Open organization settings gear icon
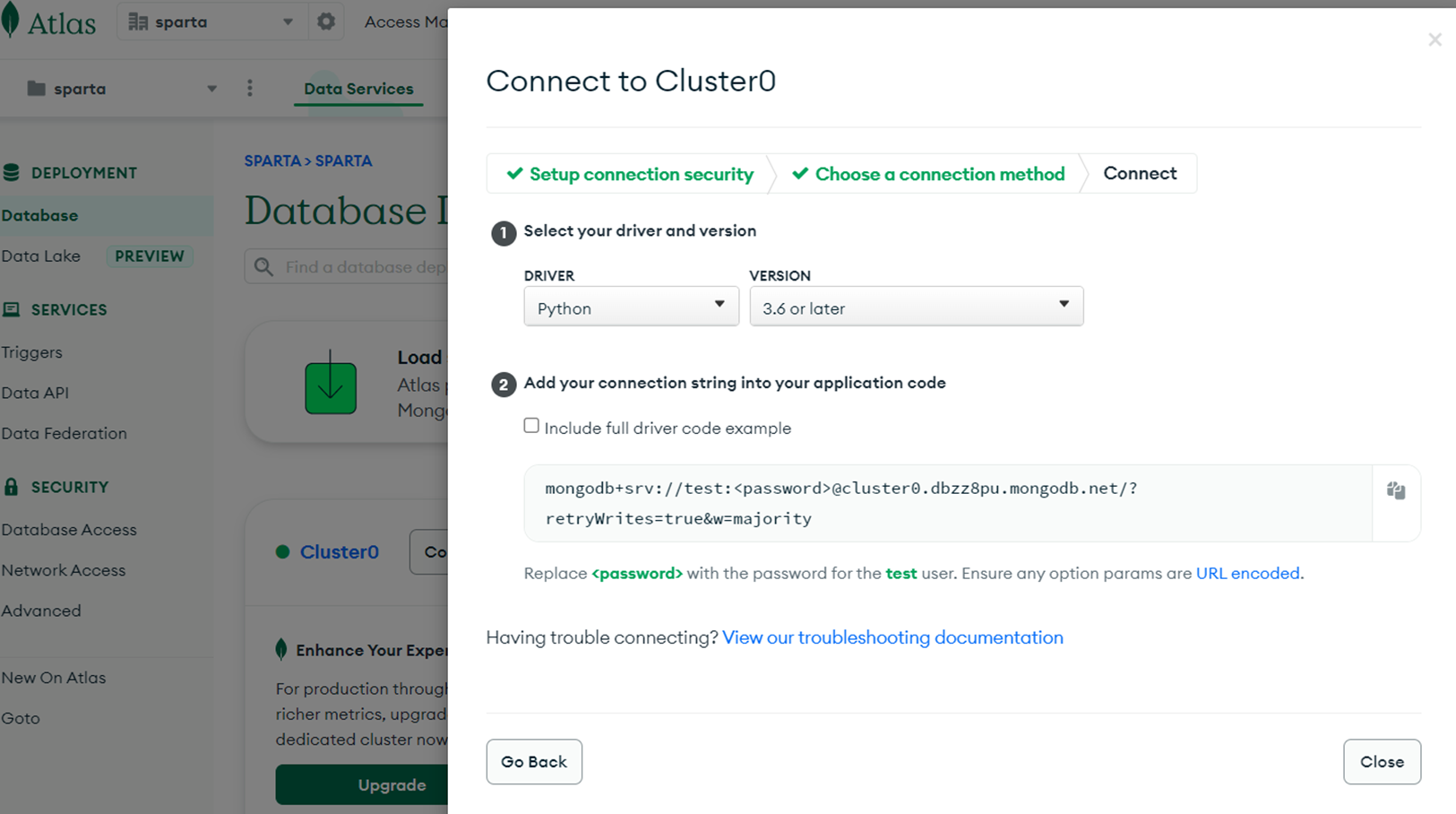Image resolution: width=1456 pixels, height=814 pixels. (x=326, y=22)
